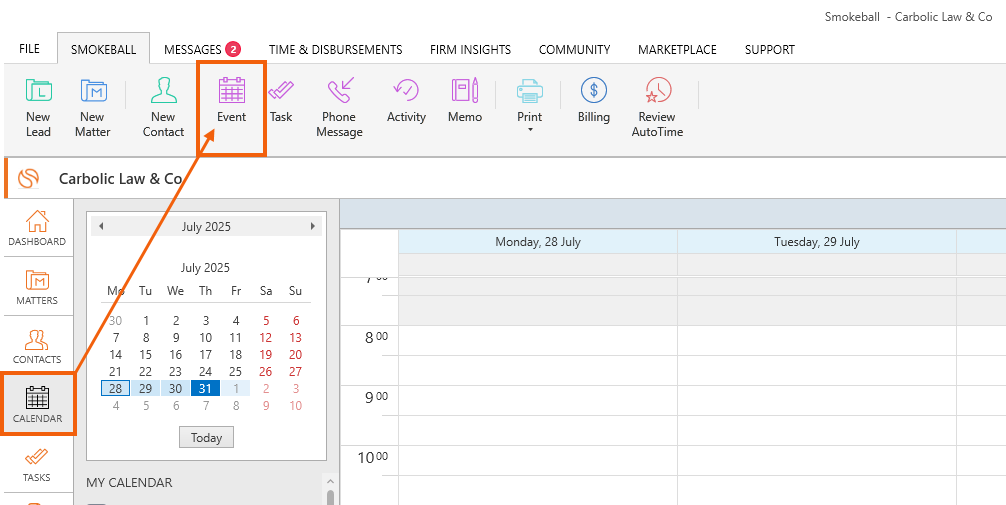Viewport: 1006px width, 505px height.
Task: Open the COMMUNITY tab
Action: [574, 49]
